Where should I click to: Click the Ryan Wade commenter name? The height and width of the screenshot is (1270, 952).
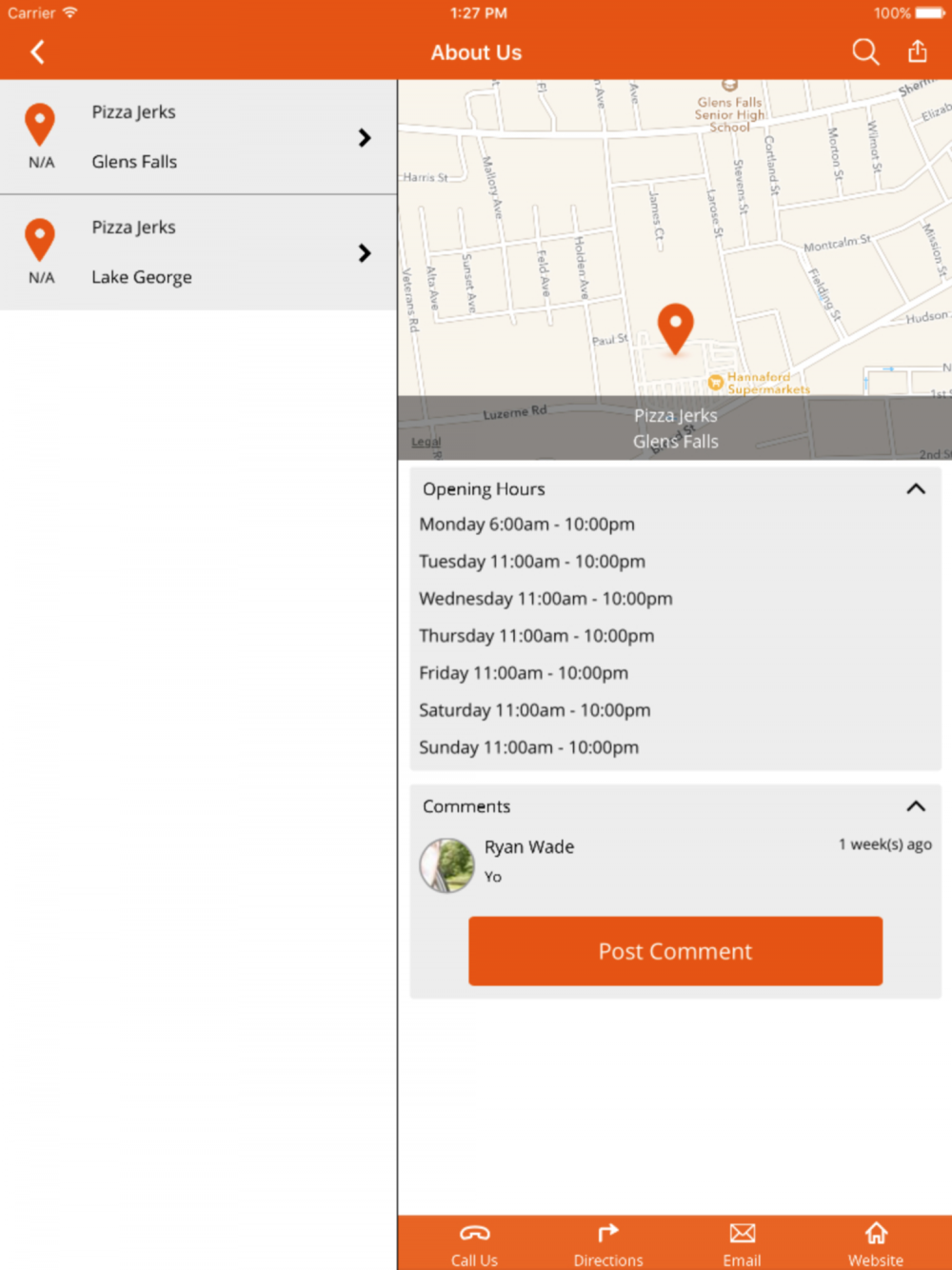[x=529, y=847]
